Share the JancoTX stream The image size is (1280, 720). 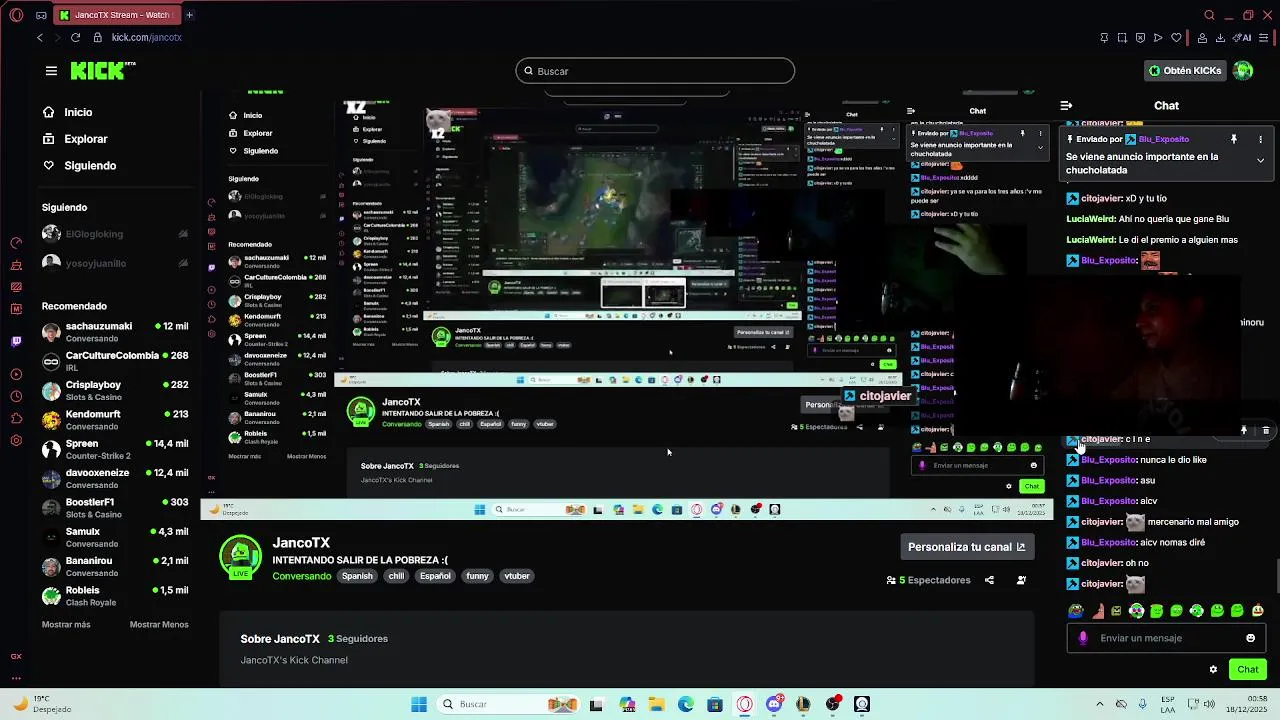[989, 580]
